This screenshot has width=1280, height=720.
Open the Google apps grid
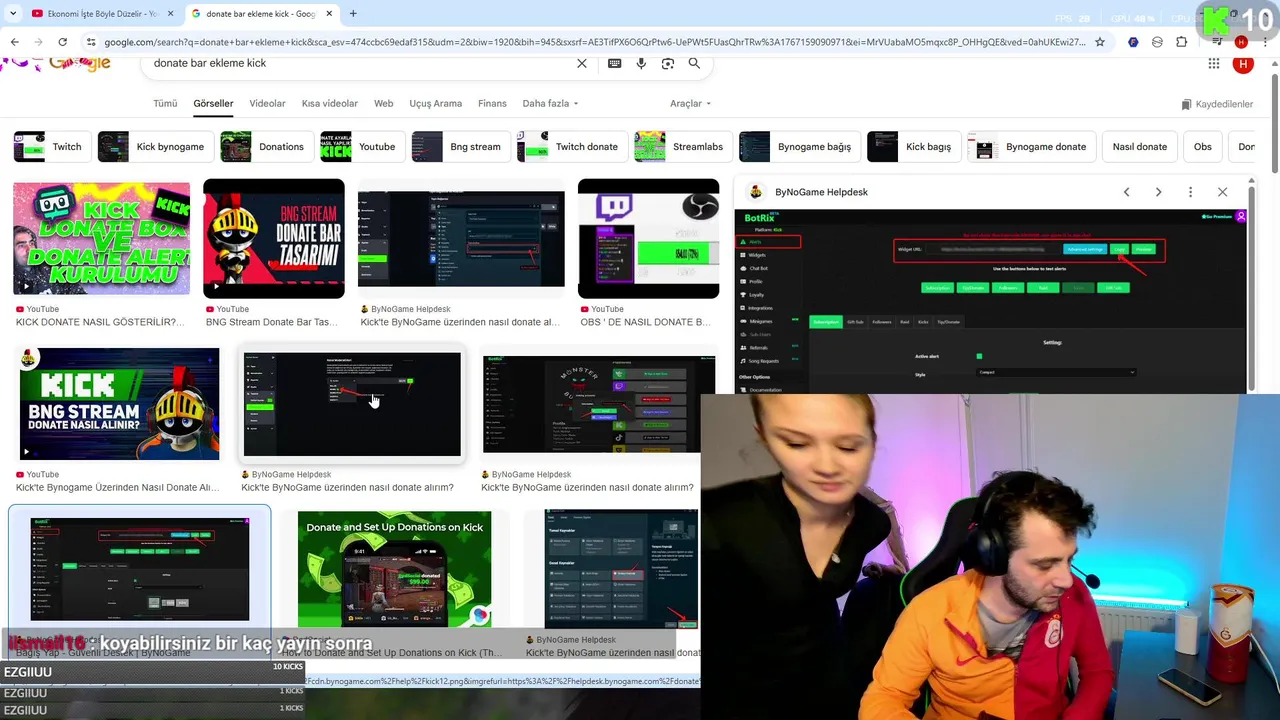(1214, 63)
